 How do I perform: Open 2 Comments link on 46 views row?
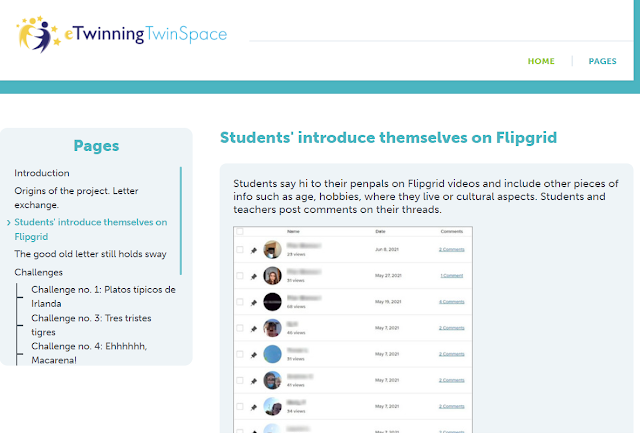[451, 328]
